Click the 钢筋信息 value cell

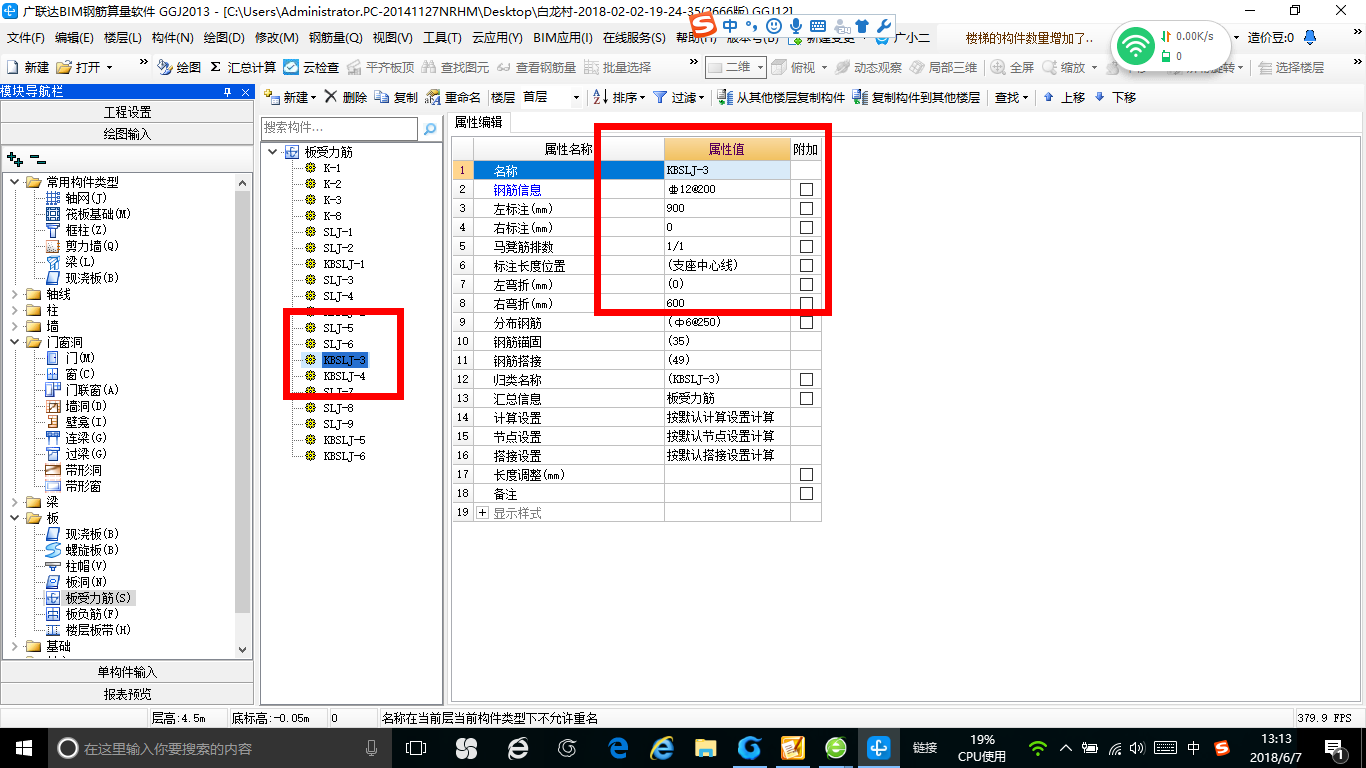[727, 189]
